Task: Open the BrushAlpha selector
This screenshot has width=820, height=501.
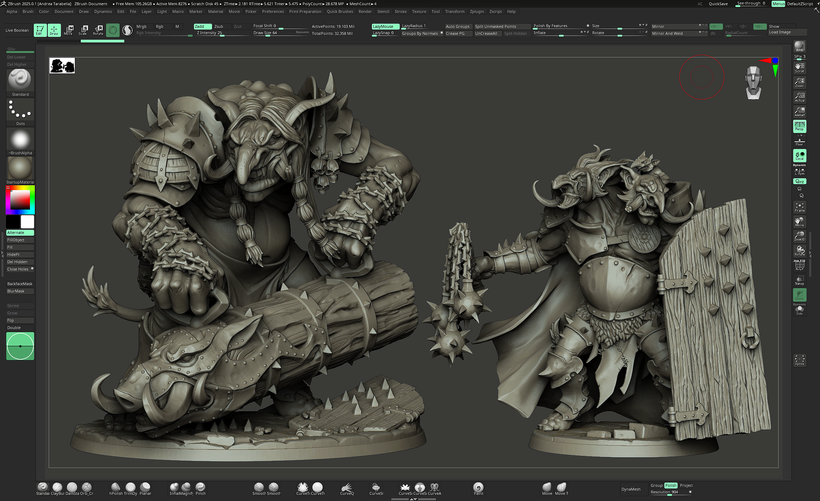Action: pos(20,138)
